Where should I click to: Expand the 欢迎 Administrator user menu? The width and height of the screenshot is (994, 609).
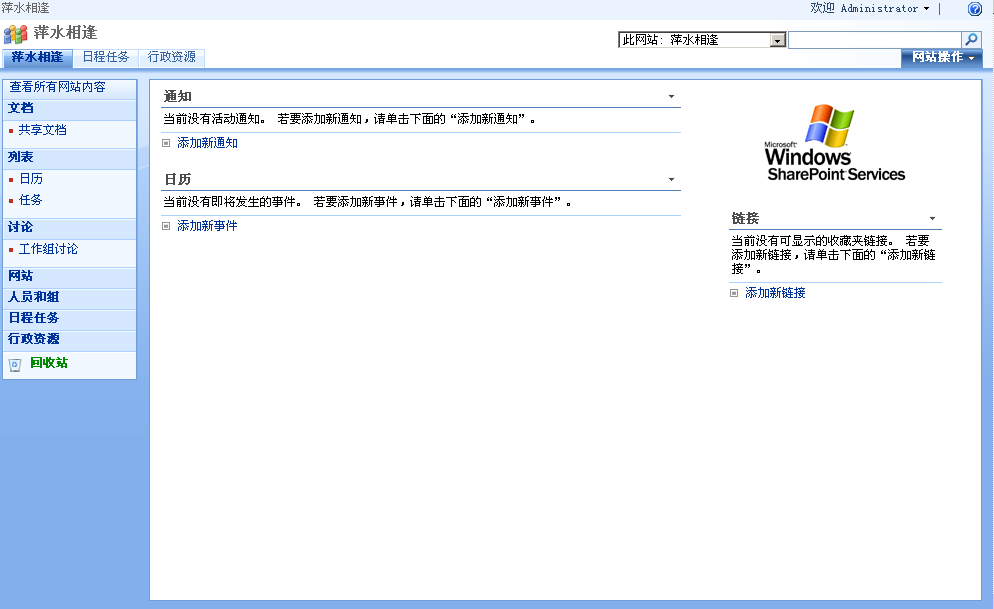point(870,8)
